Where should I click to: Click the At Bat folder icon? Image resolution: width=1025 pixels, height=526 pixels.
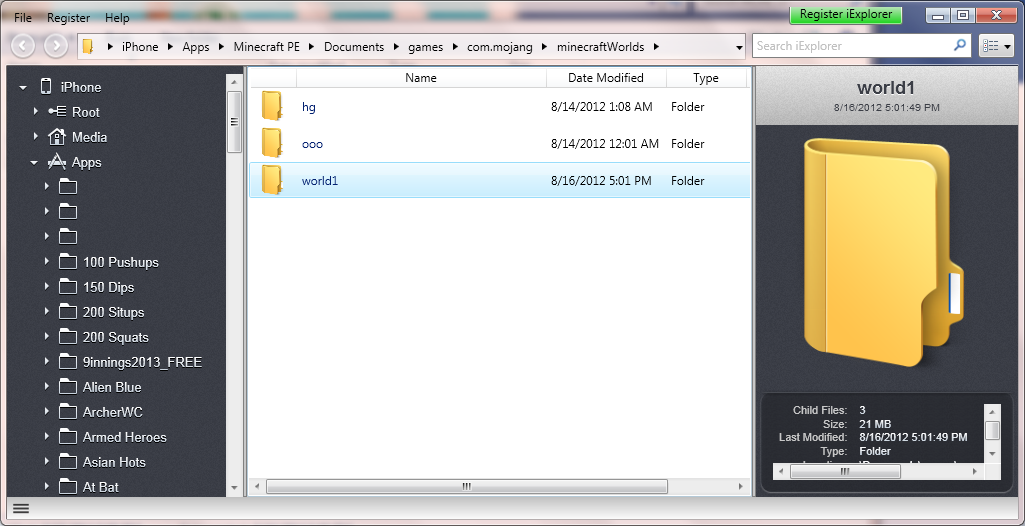point(68,487)
